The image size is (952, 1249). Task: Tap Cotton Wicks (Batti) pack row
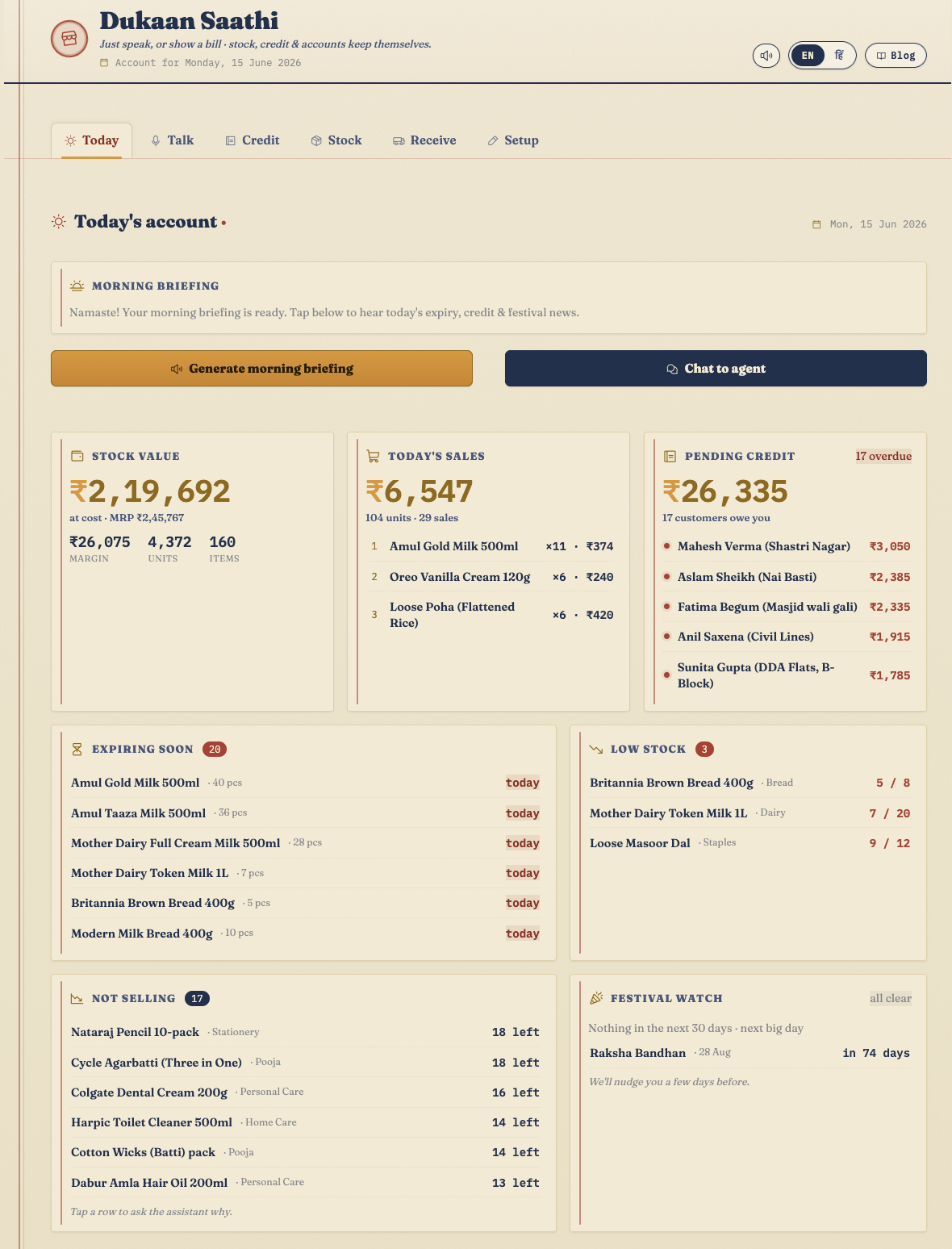(305, 1152)
